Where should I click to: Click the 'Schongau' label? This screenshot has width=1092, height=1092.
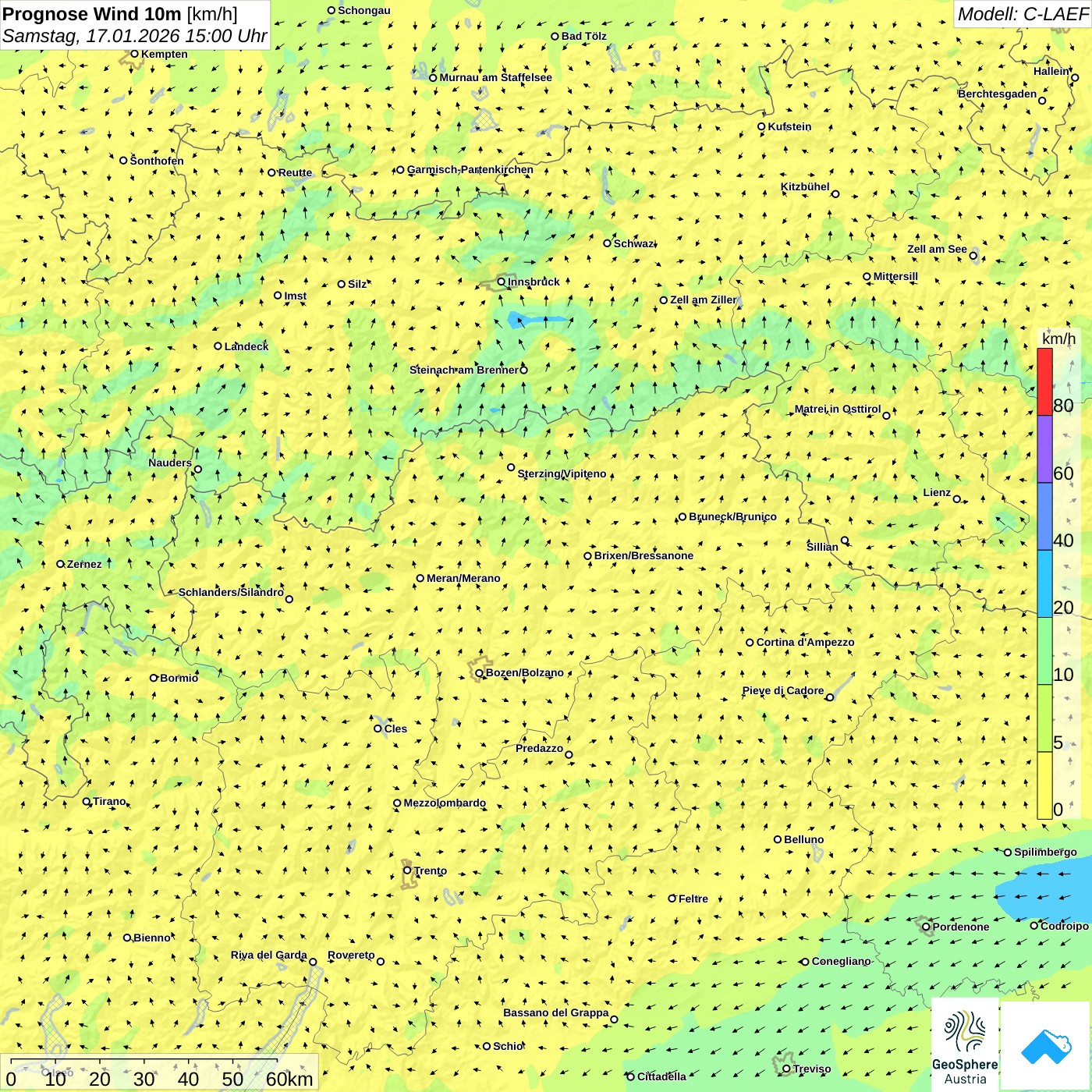point(364,10)
